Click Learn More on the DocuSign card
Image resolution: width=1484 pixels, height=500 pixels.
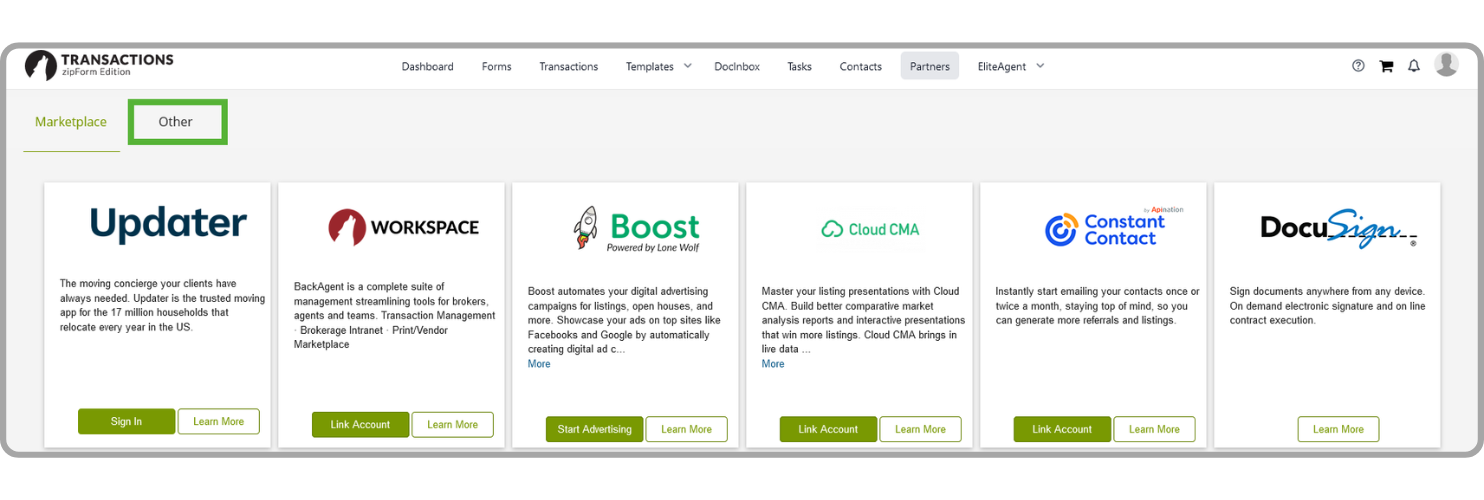point(1338,429)
